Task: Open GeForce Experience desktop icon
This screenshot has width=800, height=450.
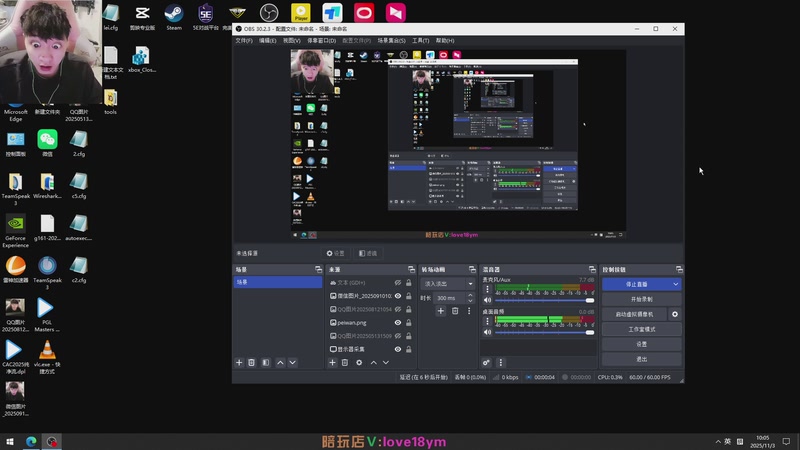Action: [x=15, y=231]
